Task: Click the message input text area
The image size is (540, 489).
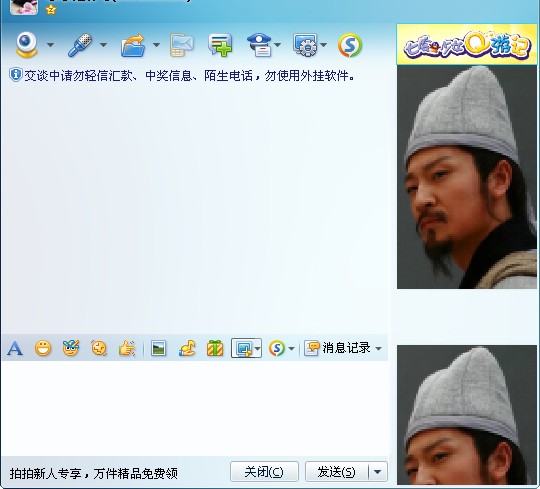Action: coord(195,408)
